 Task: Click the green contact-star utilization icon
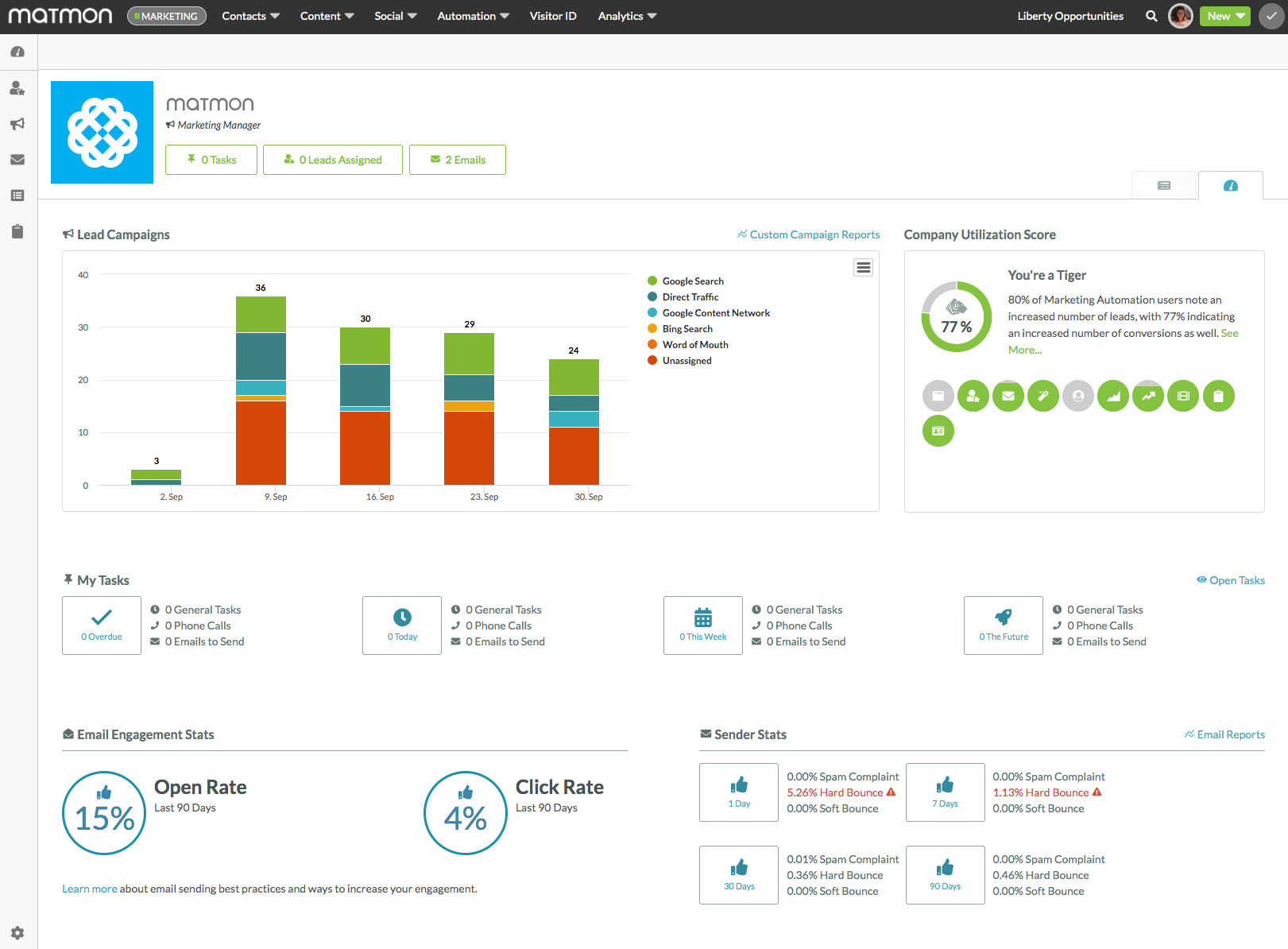pyautogui.click(x=973, y=396)
